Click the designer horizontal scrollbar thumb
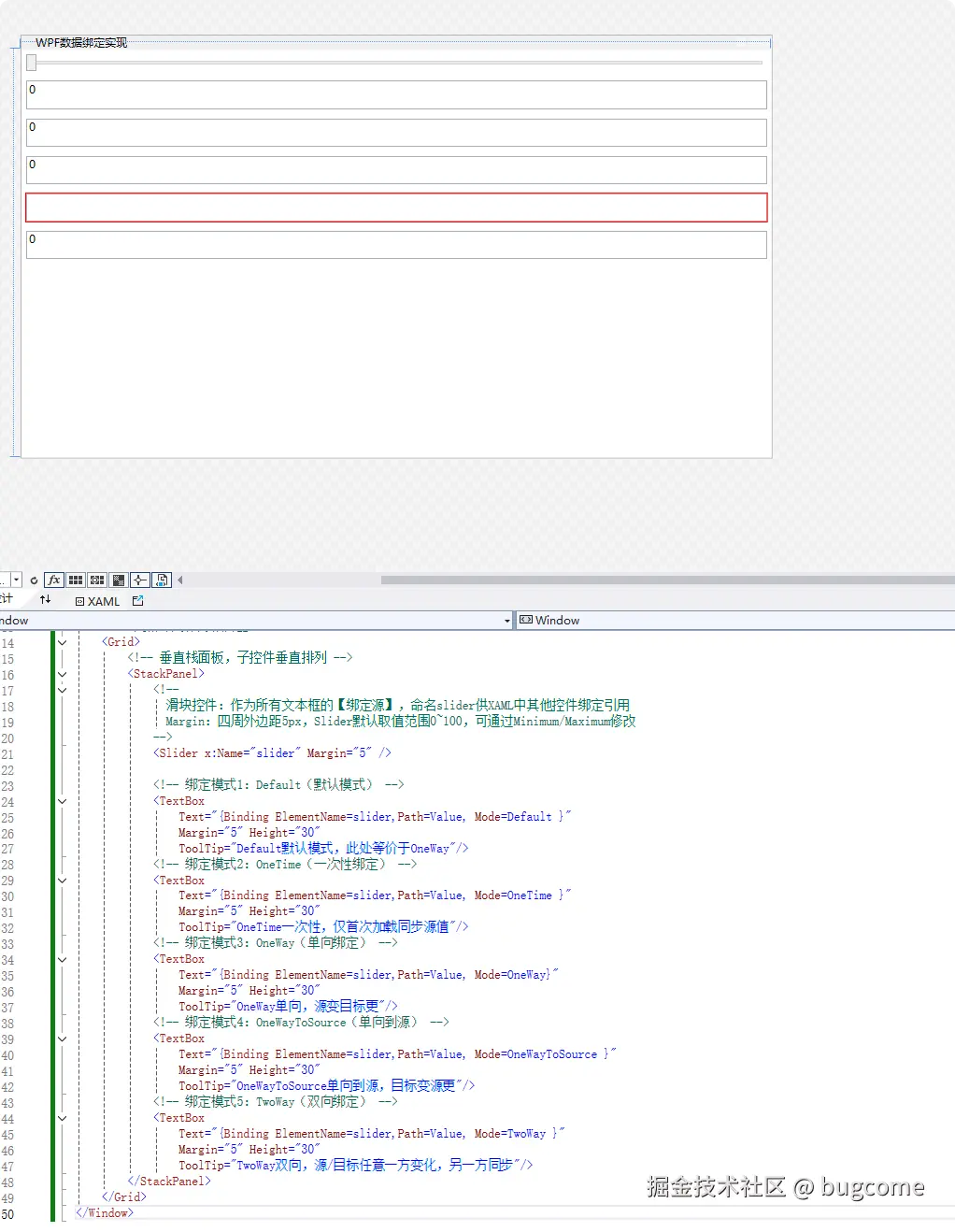The width and height of the screenshot is (955, 1232). coord(667,580)
